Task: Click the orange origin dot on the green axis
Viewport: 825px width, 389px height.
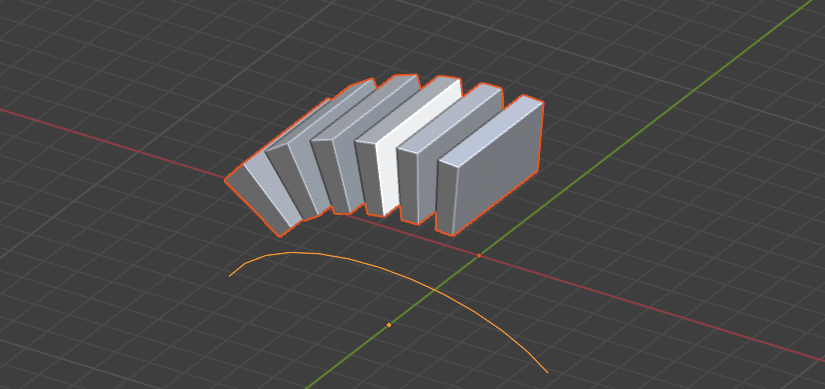Action: (389, 325)
